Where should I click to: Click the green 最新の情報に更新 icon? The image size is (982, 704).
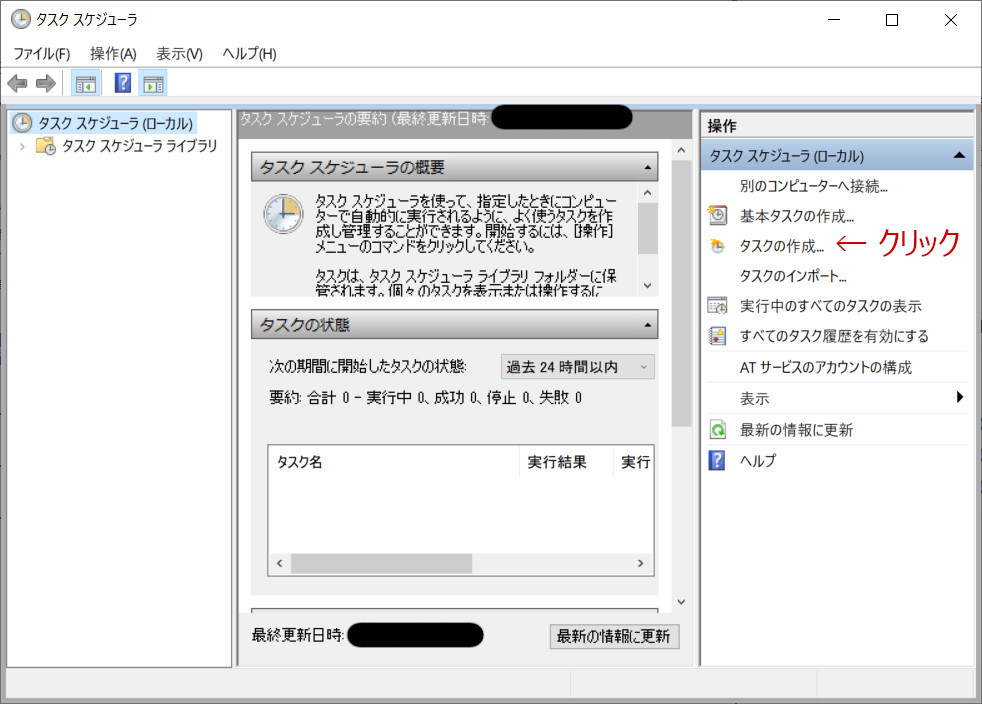717,430
